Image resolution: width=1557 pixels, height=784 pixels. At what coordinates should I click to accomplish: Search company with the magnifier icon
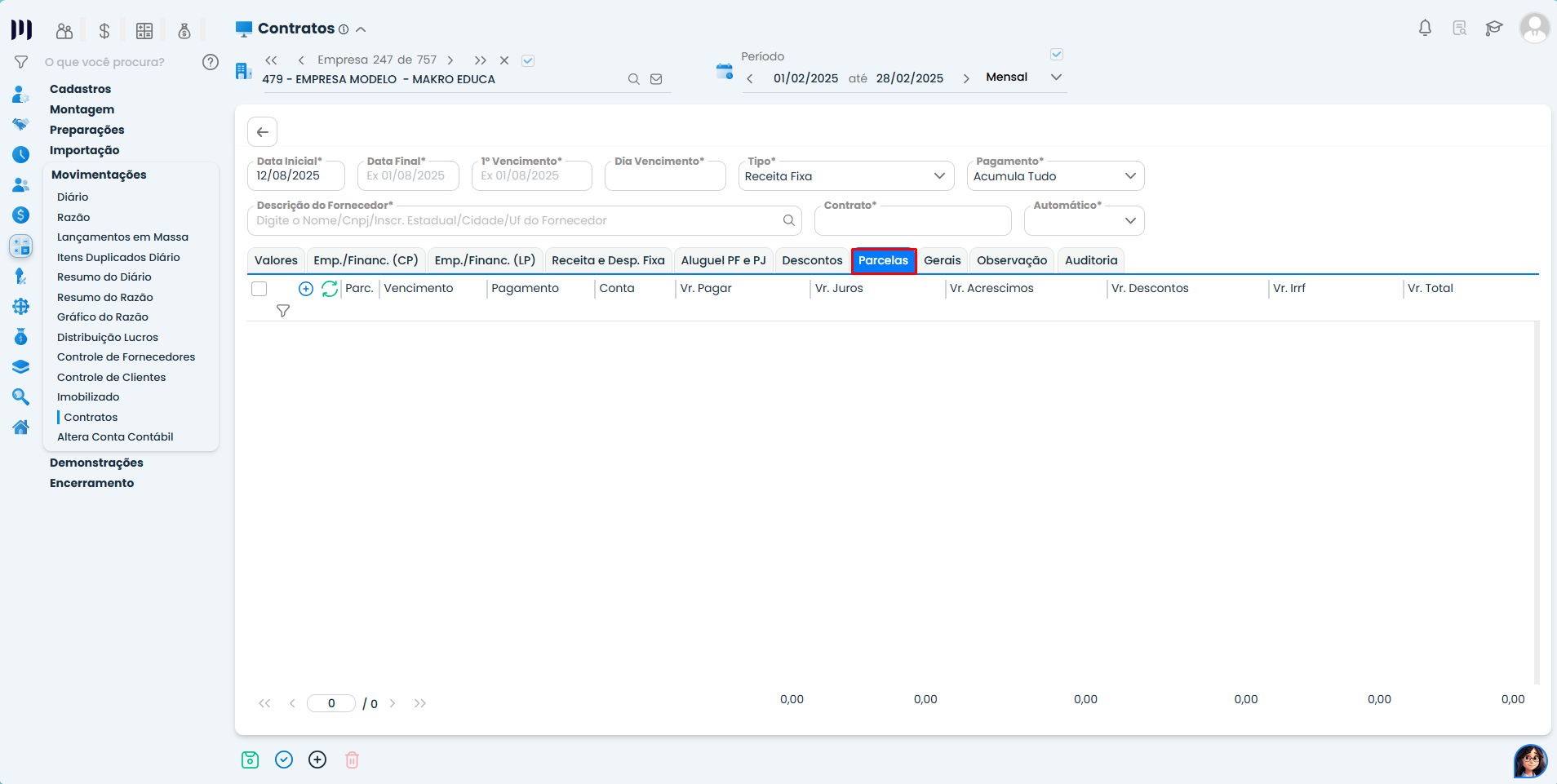633,79
